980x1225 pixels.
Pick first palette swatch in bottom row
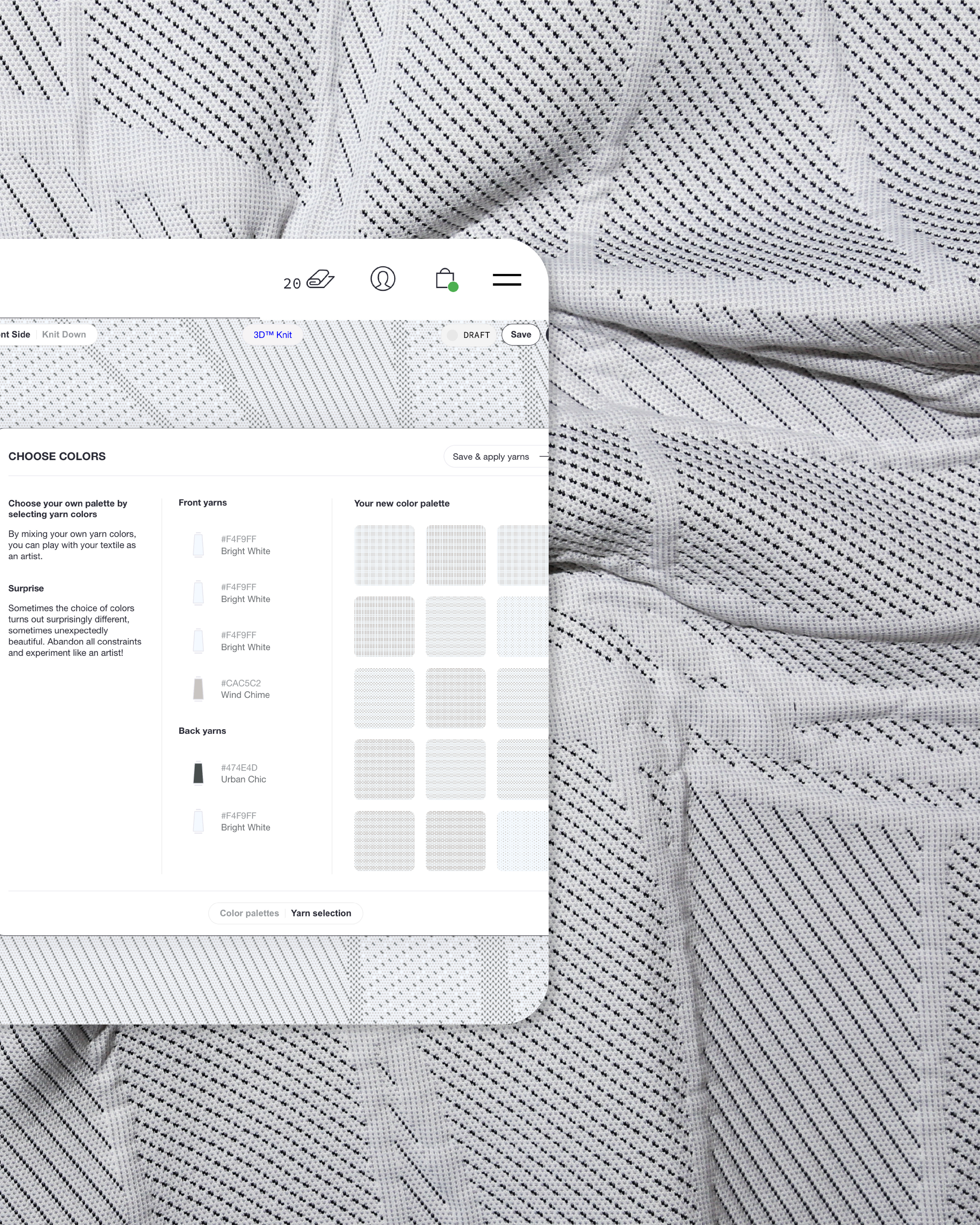385,841
